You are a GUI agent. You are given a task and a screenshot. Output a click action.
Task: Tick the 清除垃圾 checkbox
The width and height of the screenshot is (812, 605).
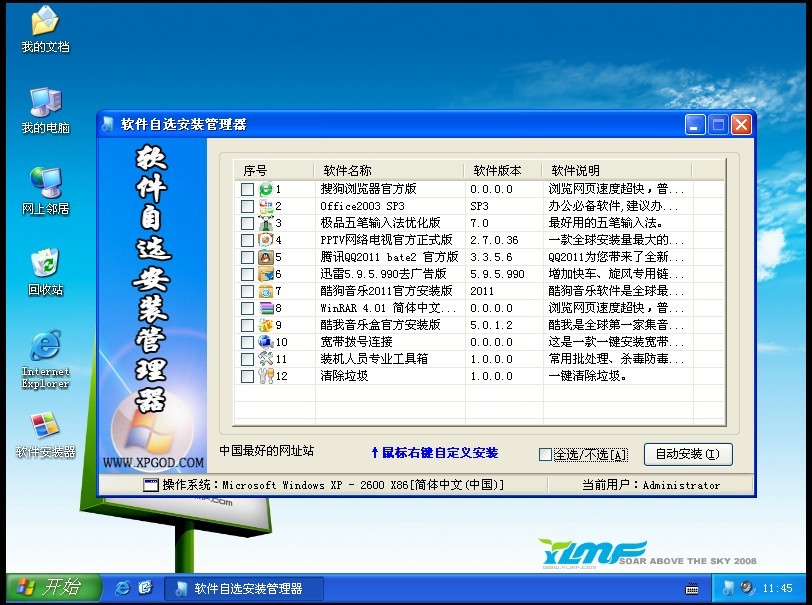[248, 377]
